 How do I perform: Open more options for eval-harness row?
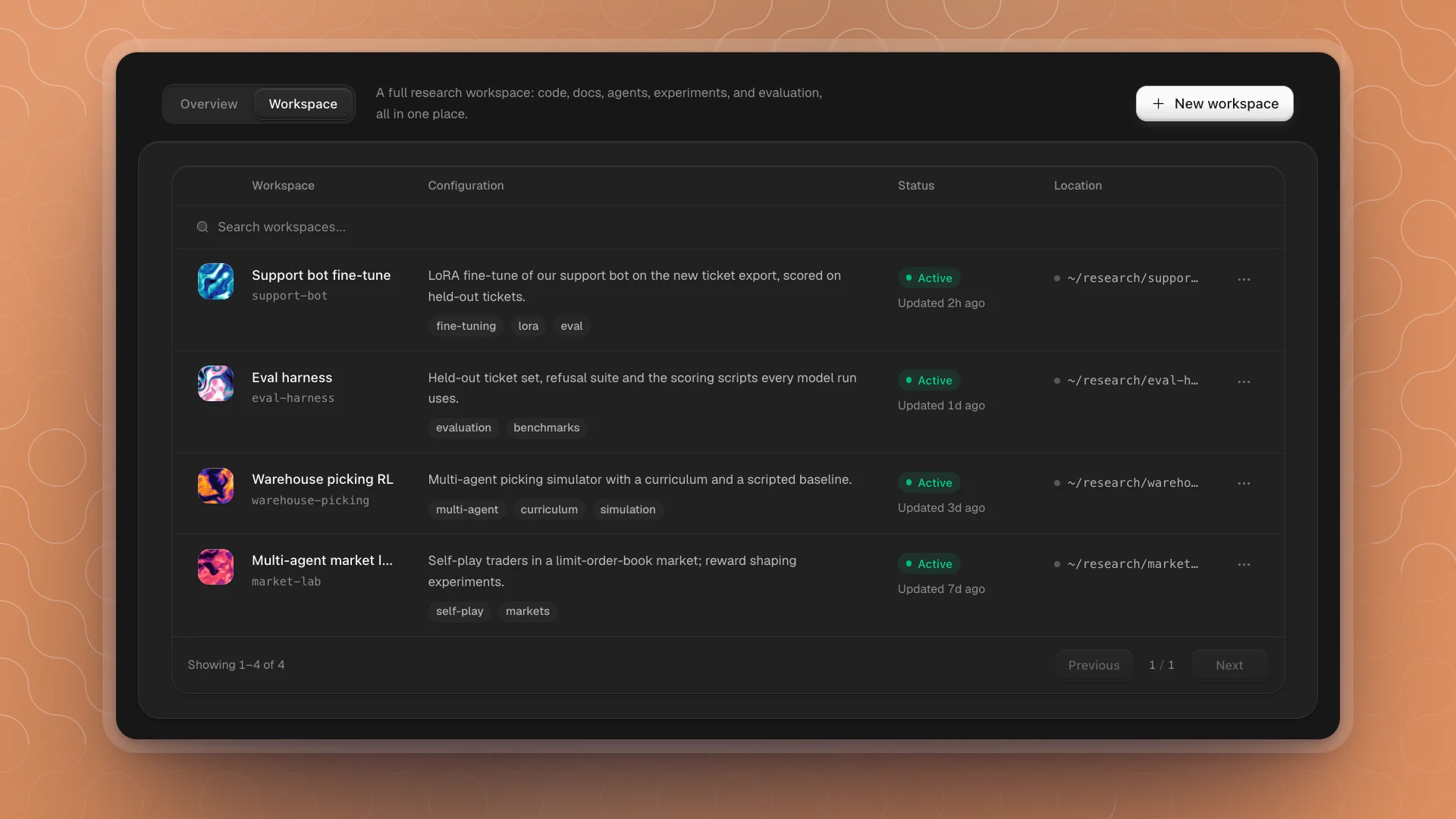pyautogui.click(x=1244, y=381)
